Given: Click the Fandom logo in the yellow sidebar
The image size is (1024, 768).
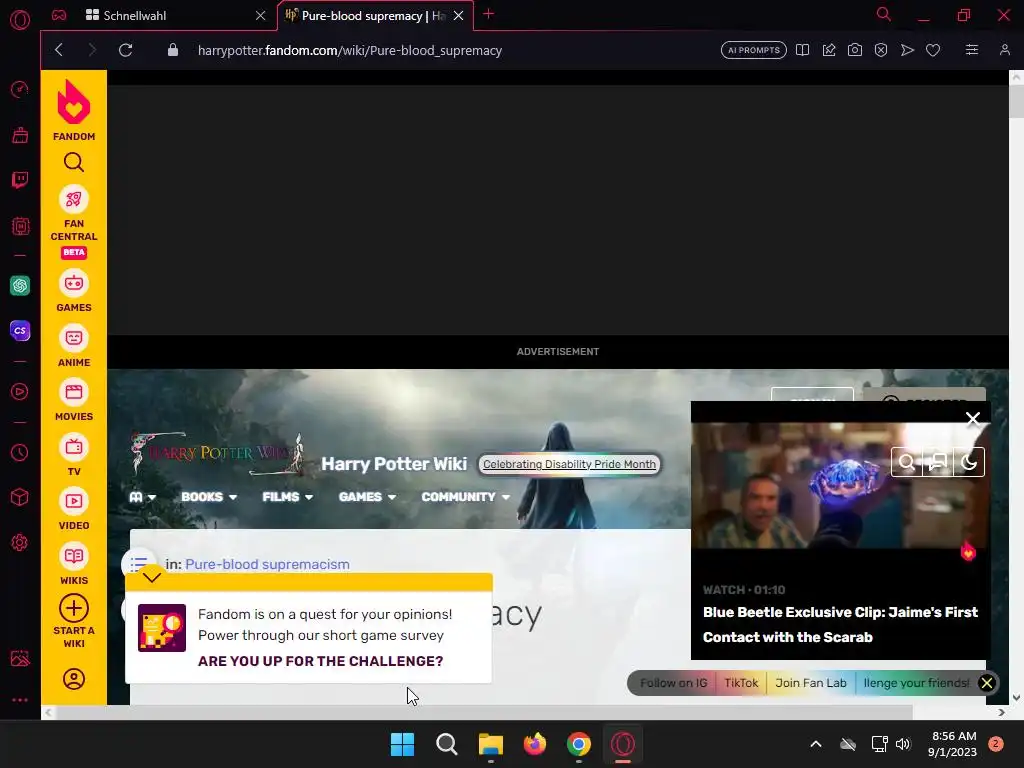Looking at the screenshot, I should [74, 110].
